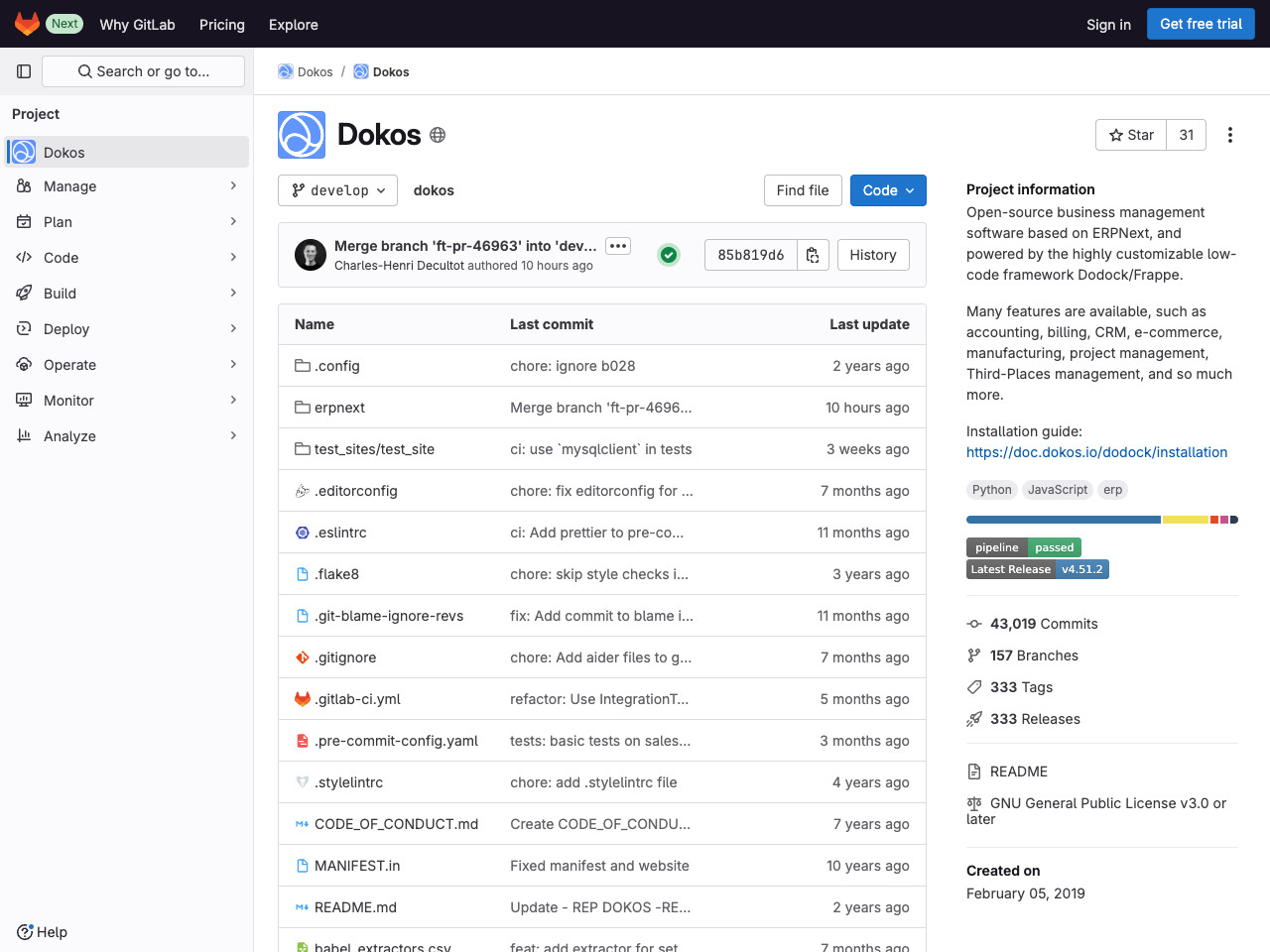Click the Find file button
This screenshot has width=1270, height=952.
(x=803, y=190)
